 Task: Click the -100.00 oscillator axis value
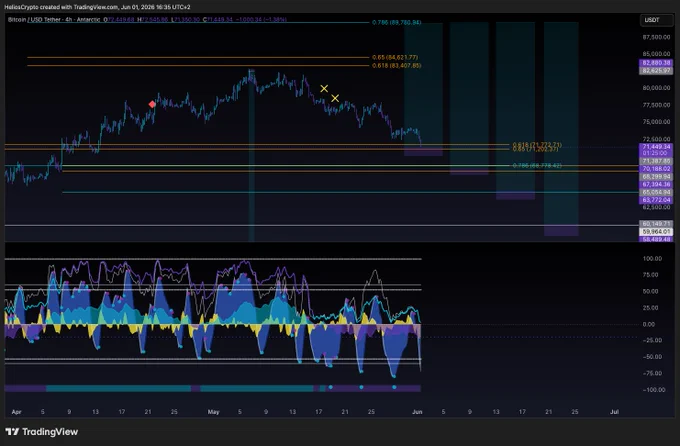(x=653, y=390)
